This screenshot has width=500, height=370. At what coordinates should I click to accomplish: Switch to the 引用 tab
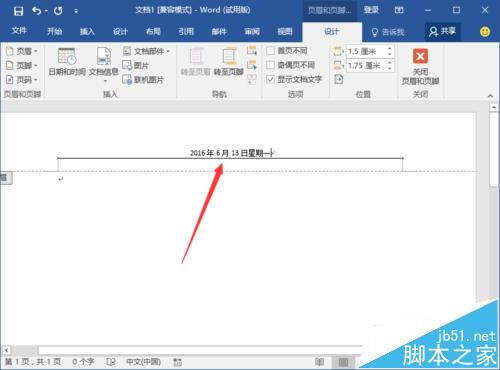coord(186,31)
